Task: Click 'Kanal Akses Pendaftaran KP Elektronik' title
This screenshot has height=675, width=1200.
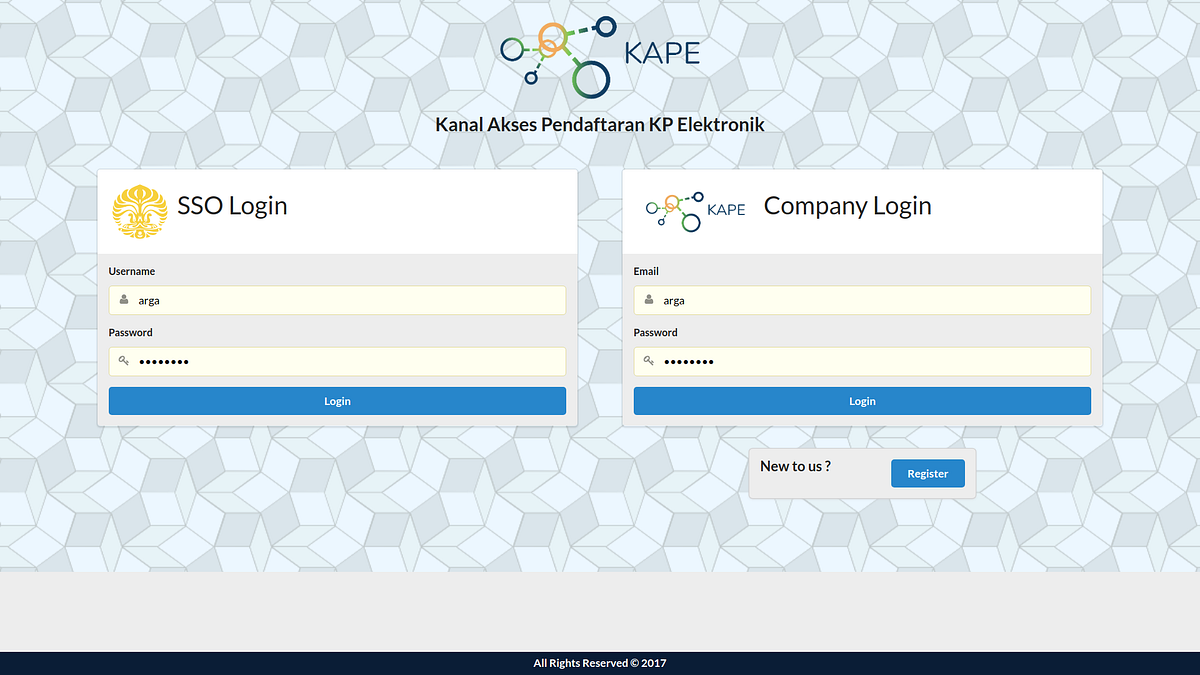Action: pyautogui.click(x=600, y=125)
